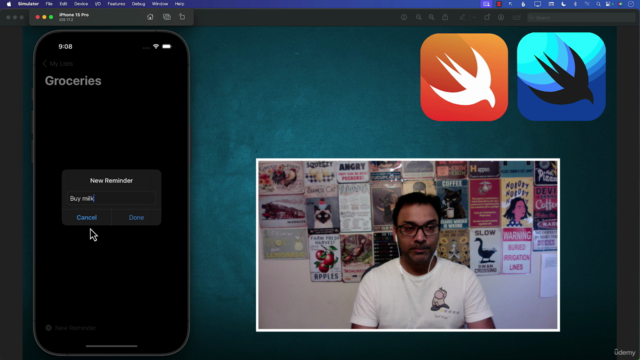
Task: Open the Device menu
Action: [81, 4]
